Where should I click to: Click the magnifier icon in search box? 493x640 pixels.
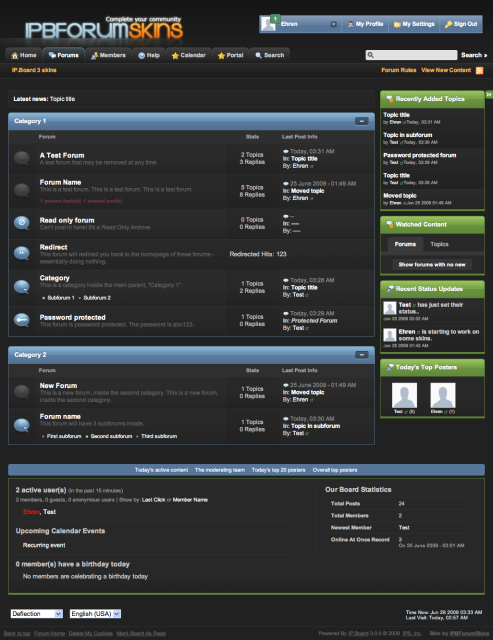pos(370,55)
